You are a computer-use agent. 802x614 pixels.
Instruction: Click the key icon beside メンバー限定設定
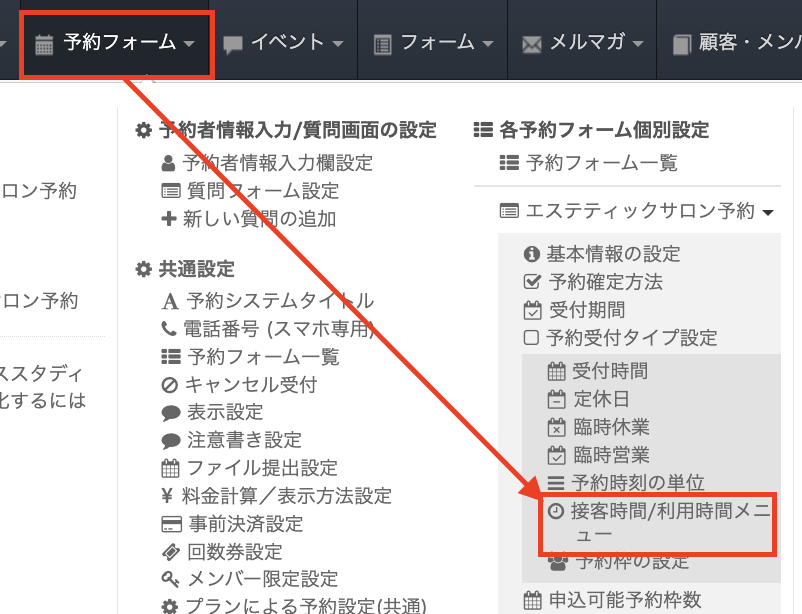169,579
